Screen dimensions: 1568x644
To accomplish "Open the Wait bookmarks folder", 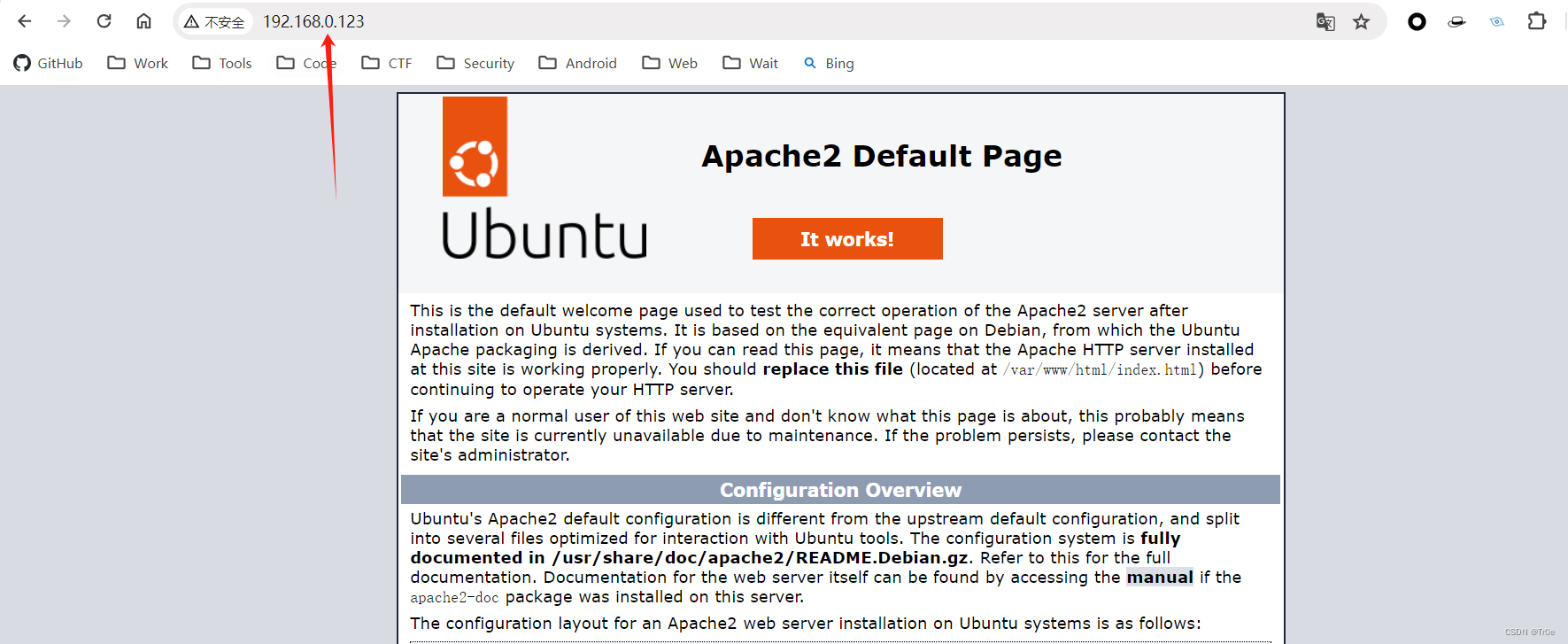I will [750, 63].
